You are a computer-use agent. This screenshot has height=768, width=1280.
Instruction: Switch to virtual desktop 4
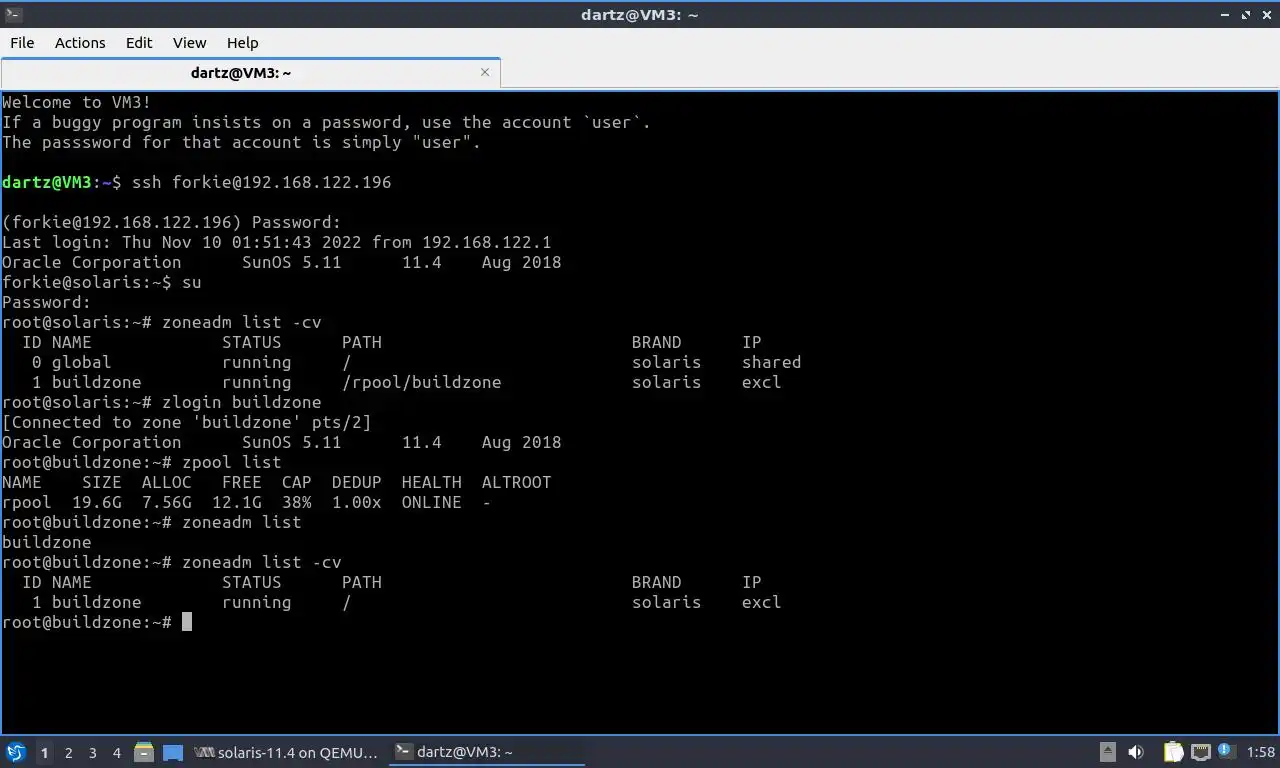click(116, 752)
